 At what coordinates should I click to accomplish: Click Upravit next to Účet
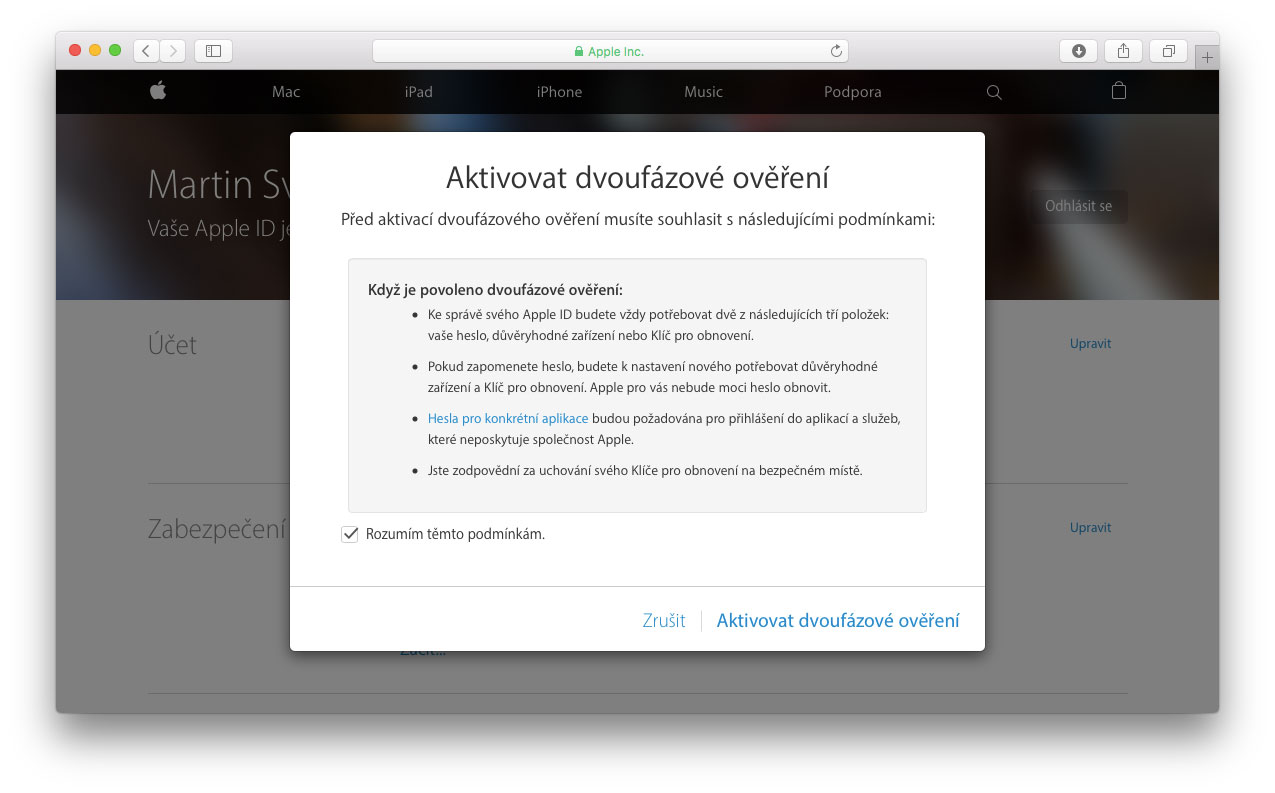pos(1090,344)
